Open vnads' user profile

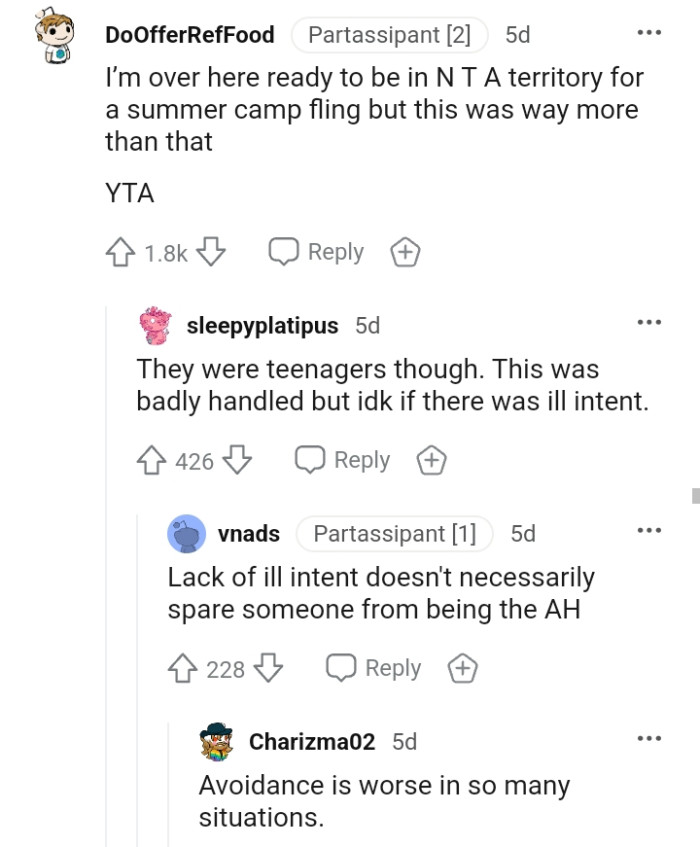tap(250, 533)
